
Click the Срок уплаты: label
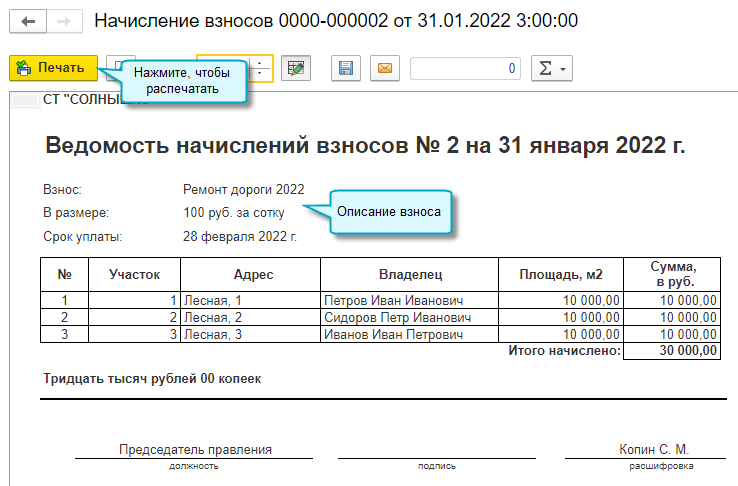[82, 236]
